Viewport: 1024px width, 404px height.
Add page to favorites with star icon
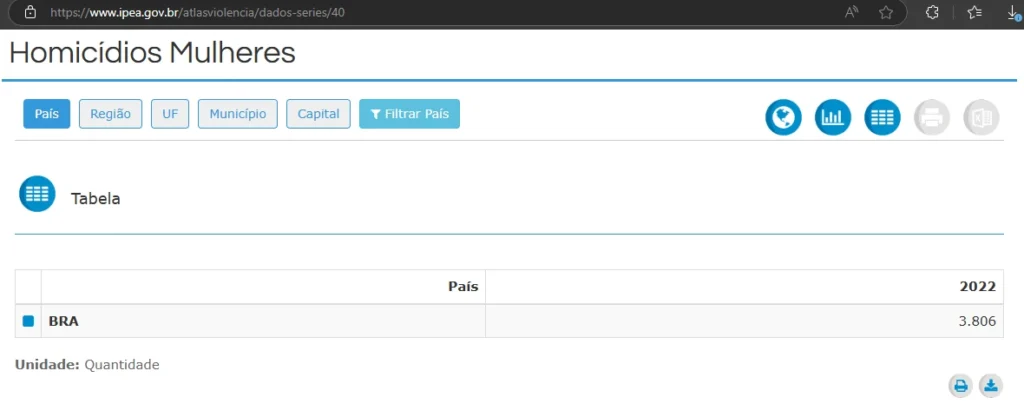tap(885, 13)
